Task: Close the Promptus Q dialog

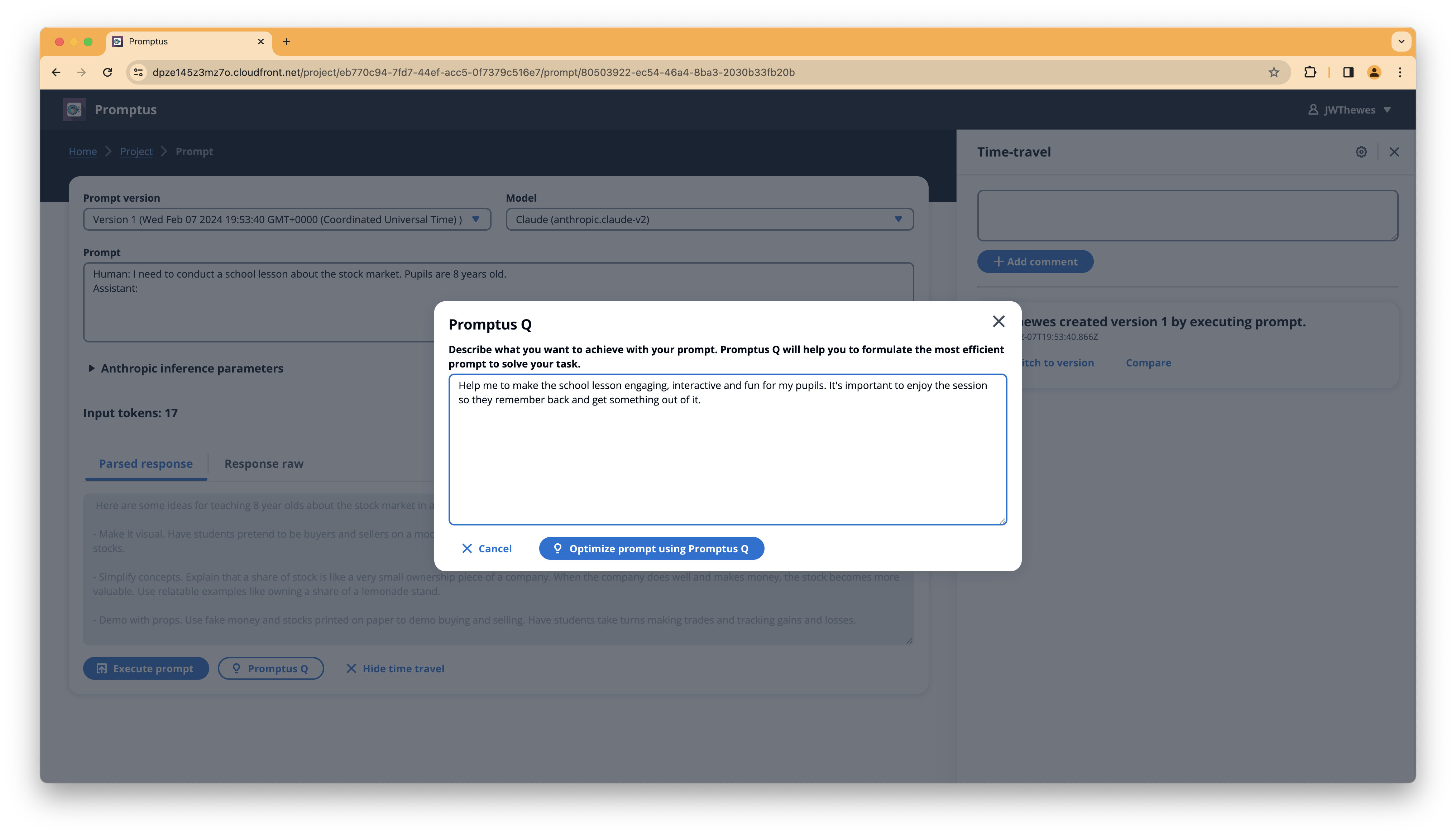Action: coord(998,322)
